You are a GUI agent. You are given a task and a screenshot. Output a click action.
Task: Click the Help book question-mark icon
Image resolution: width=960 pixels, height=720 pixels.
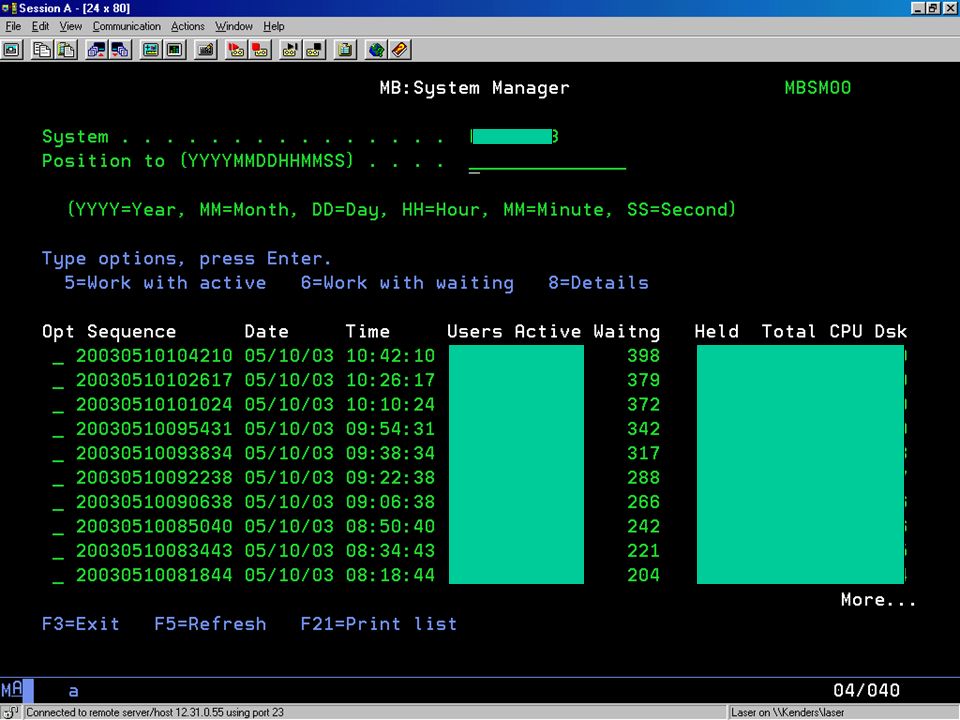coord(399,50)
